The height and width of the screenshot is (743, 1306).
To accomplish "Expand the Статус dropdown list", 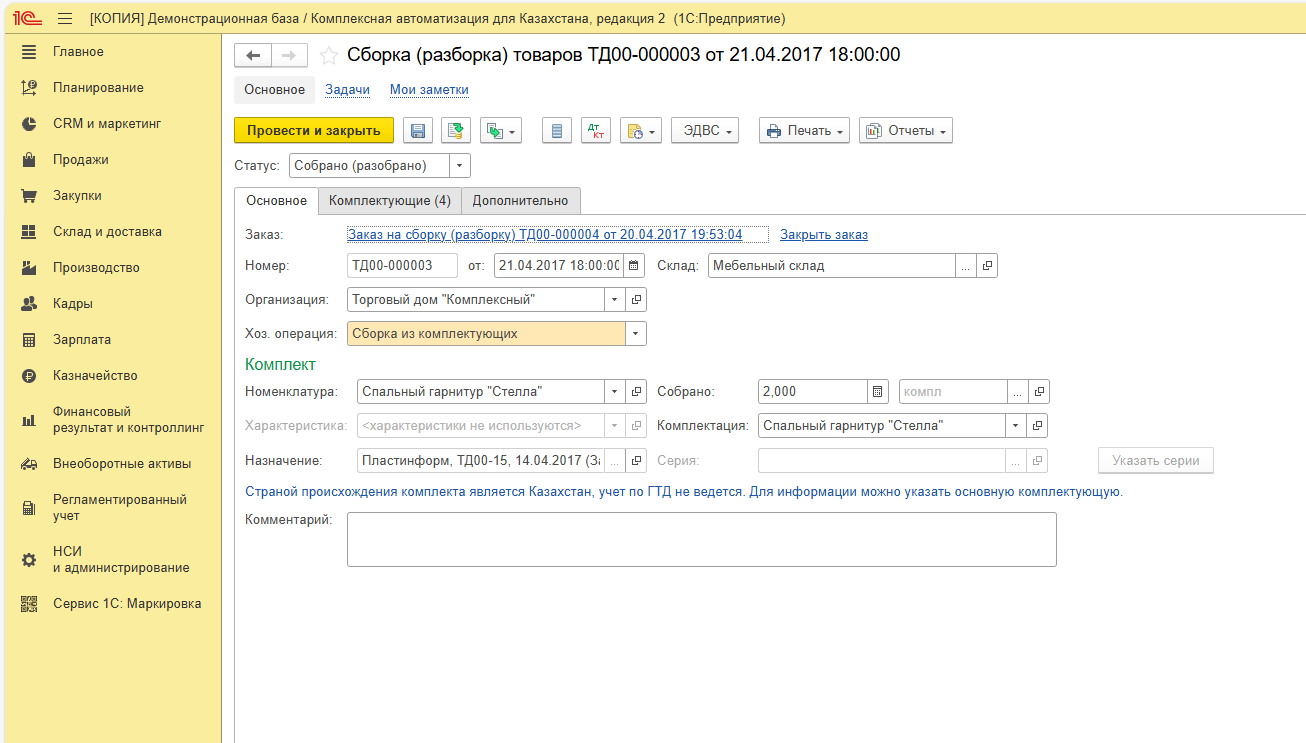I will [x=459, y=166].
